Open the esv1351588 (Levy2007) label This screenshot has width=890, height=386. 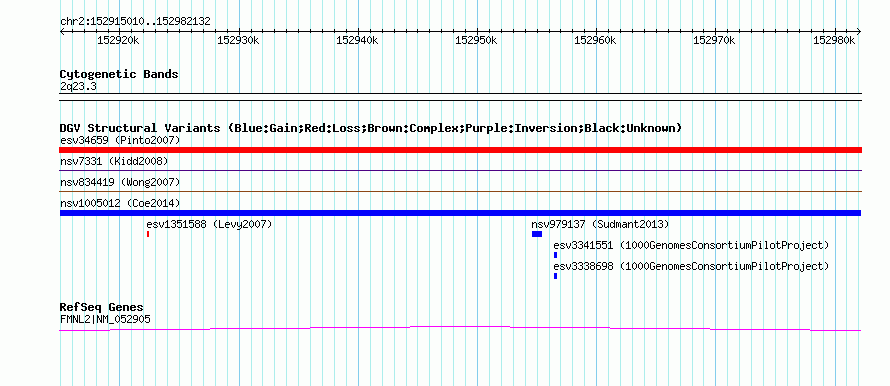tap(209, 224)
